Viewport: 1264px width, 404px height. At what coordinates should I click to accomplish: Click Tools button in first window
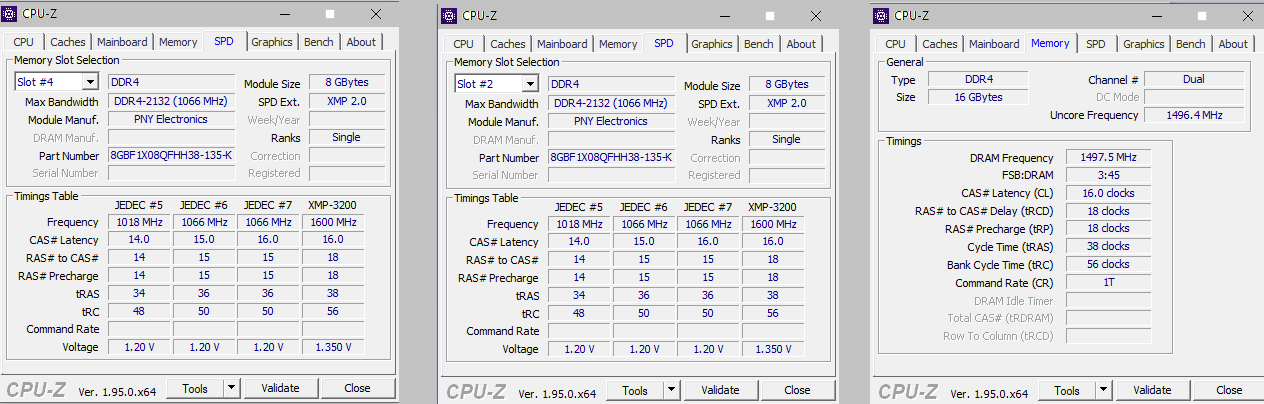pos(195,388)
